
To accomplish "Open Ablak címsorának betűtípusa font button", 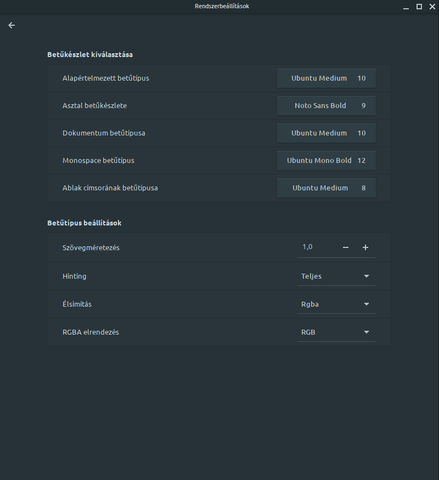I will (x=326, y=188).
